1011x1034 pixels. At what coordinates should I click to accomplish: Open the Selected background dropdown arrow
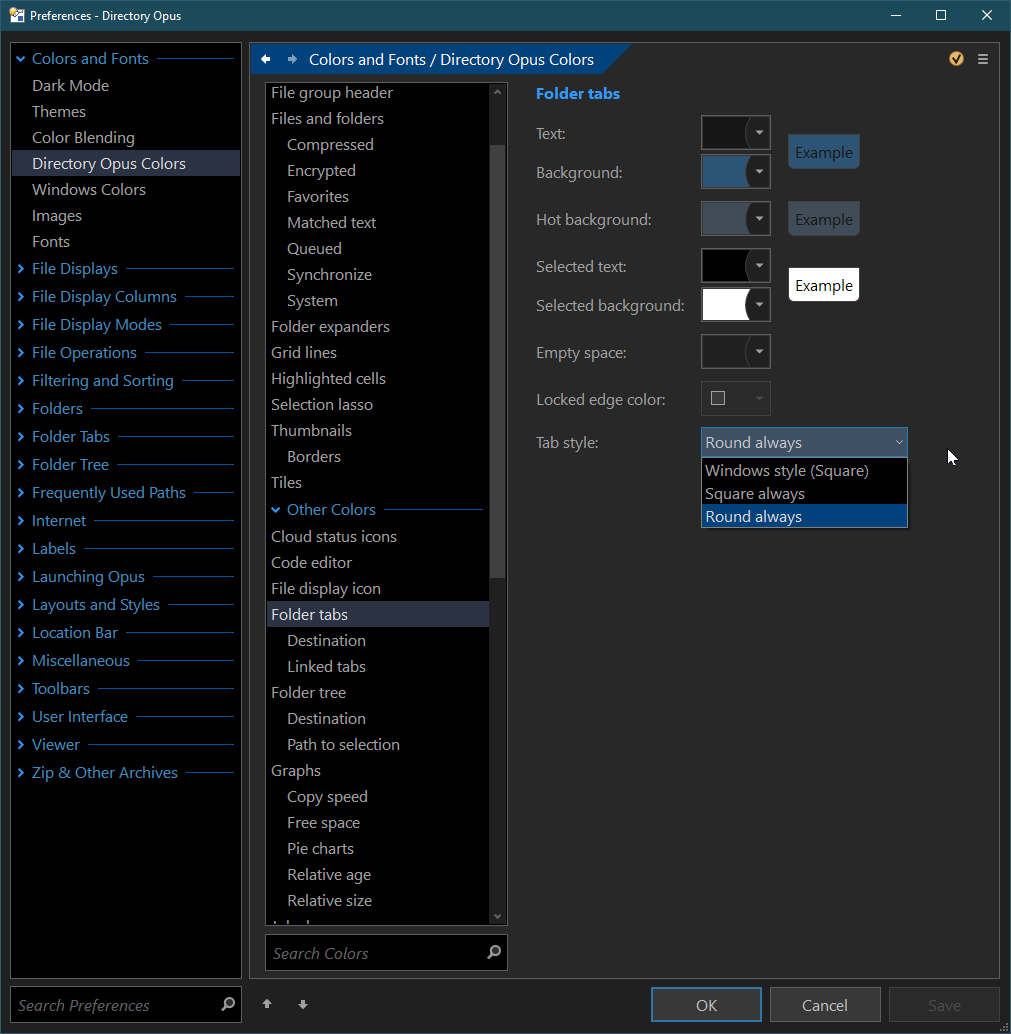(x=759, y=305)
